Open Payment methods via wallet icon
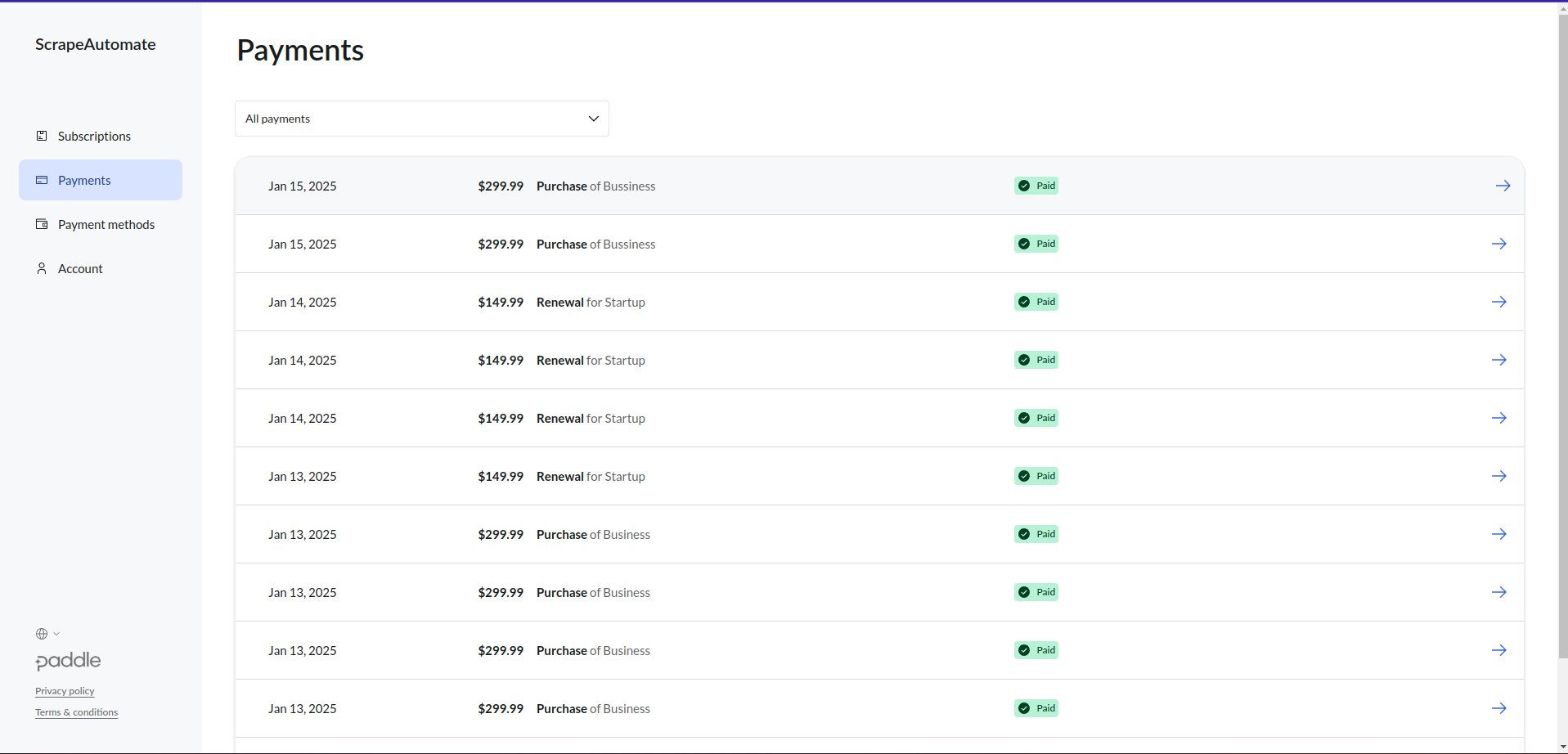 42,224
